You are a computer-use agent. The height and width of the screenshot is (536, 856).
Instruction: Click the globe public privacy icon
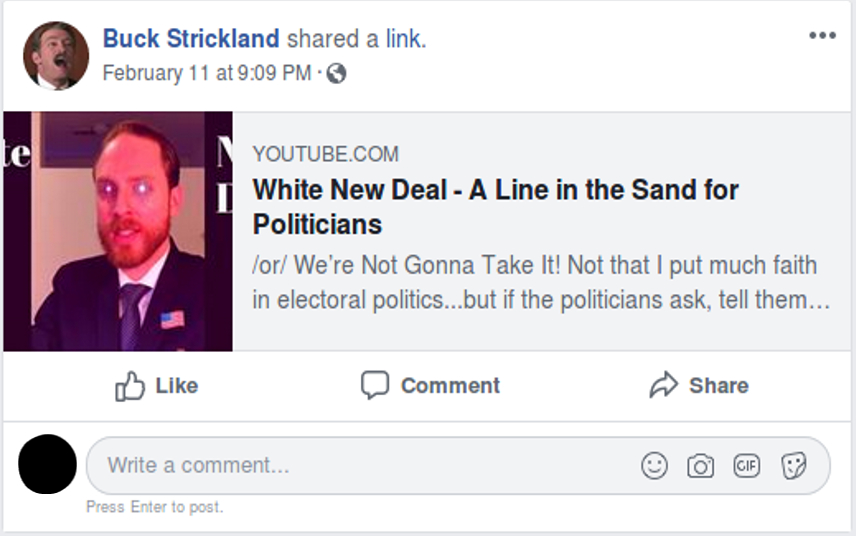click(x=337, y=73)
